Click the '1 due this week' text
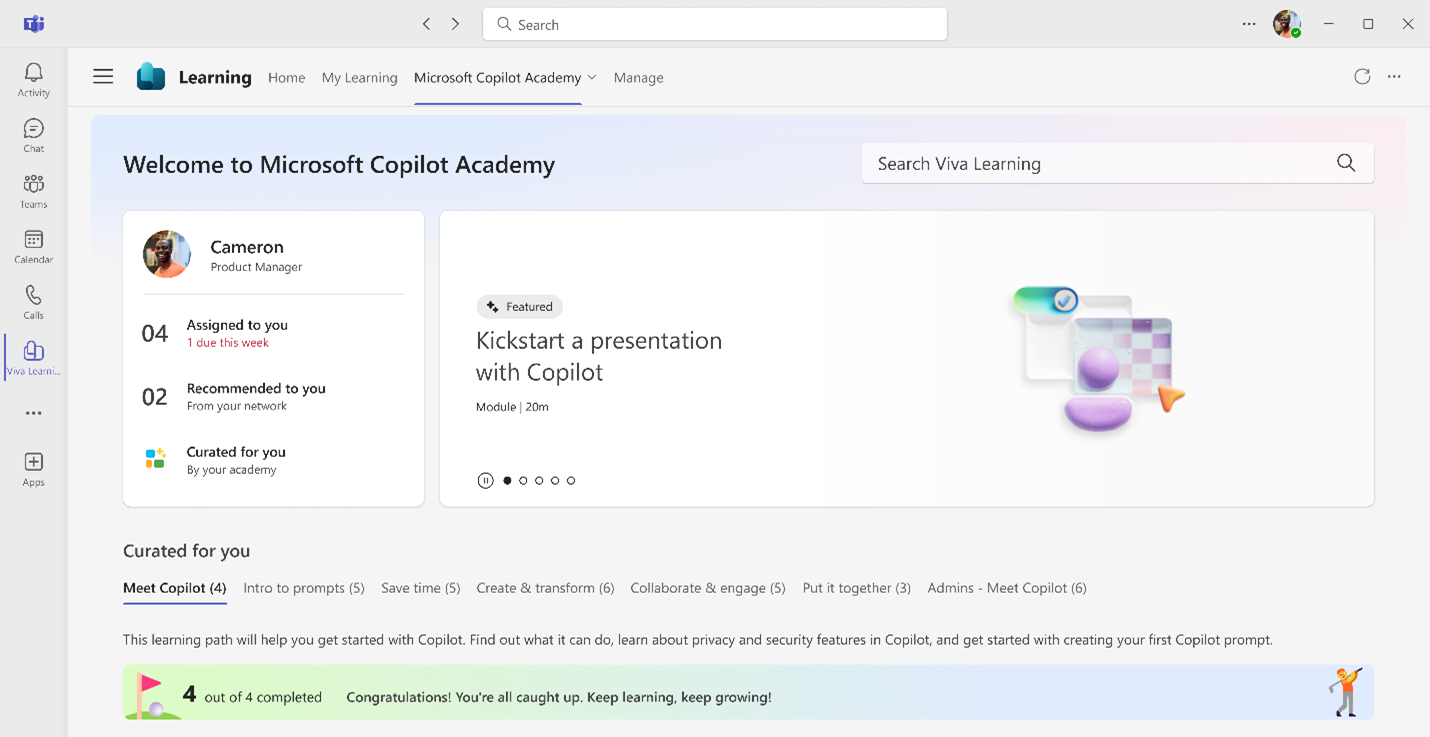 pyautogui.click(x=228, y=343)
